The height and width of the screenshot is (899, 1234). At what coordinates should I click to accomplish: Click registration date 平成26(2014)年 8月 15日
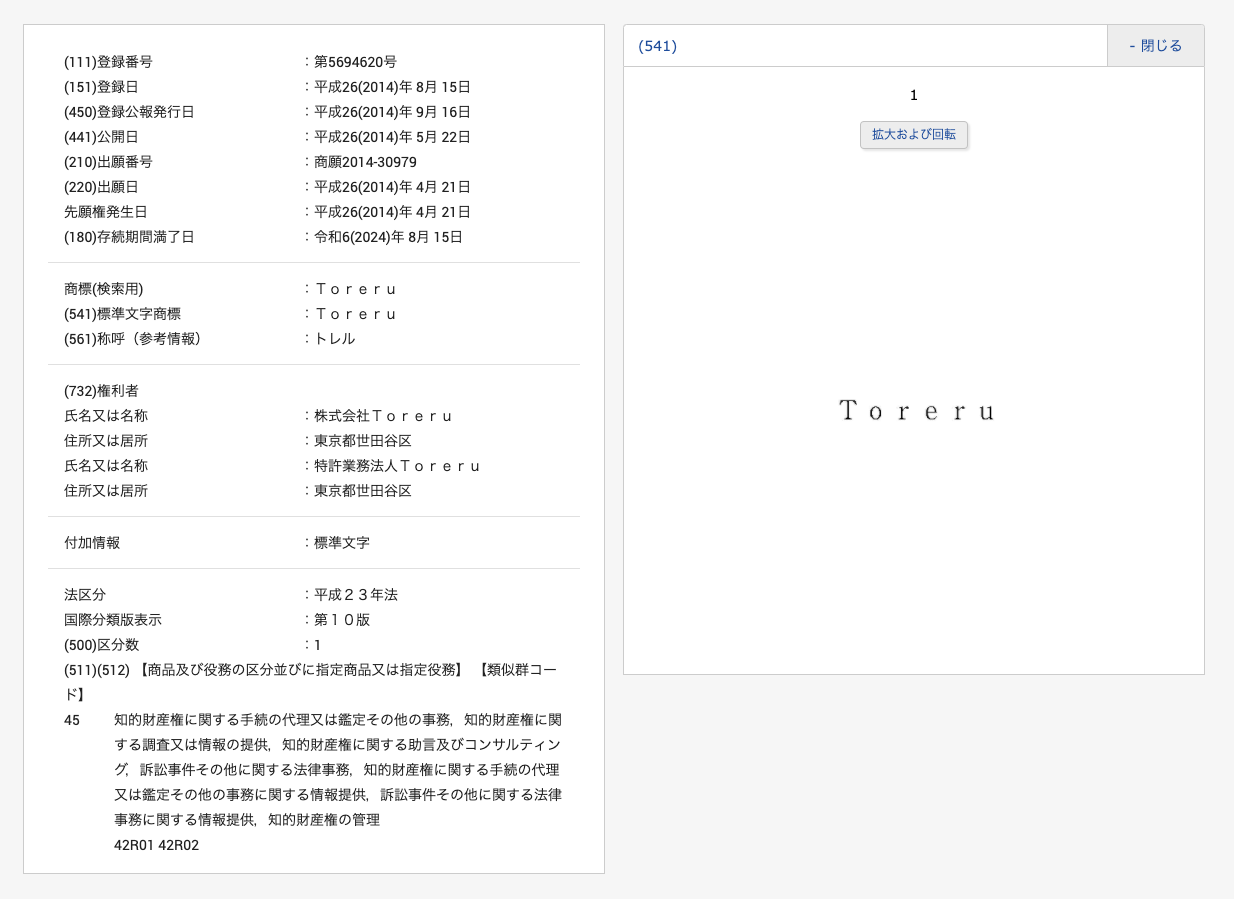[392, 87]
